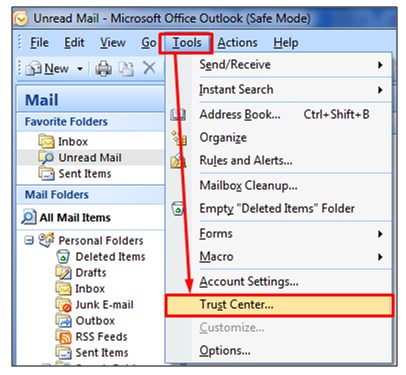Open Account Settings from Tools menu
The height and width of the screenshot is (375, 406).
[279, 282]
